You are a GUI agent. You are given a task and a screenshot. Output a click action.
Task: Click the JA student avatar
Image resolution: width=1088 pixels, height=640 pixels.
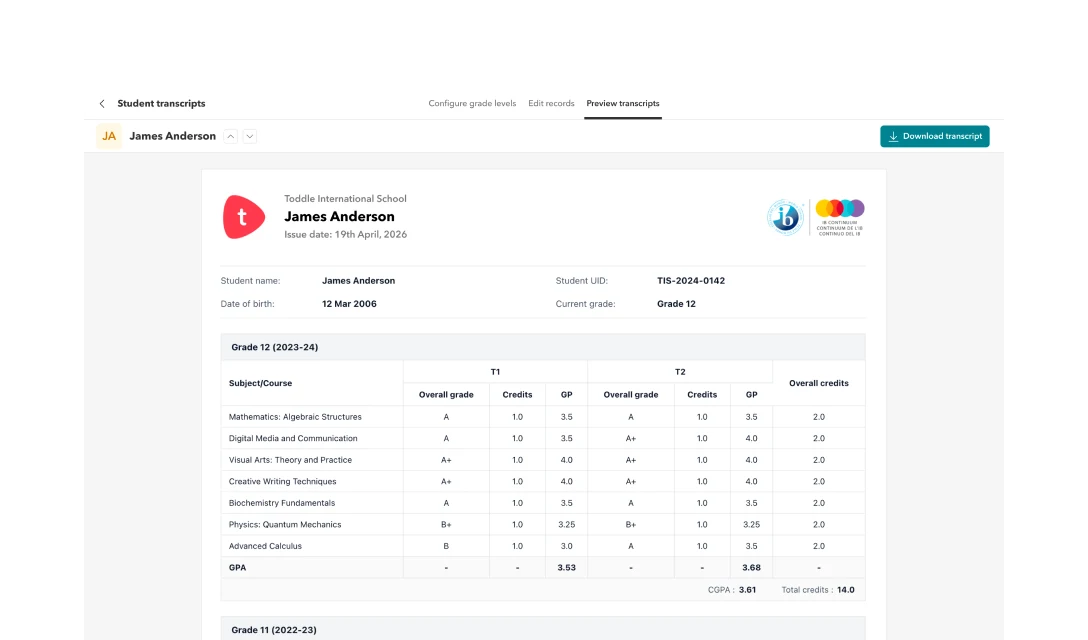coord(109,136)
